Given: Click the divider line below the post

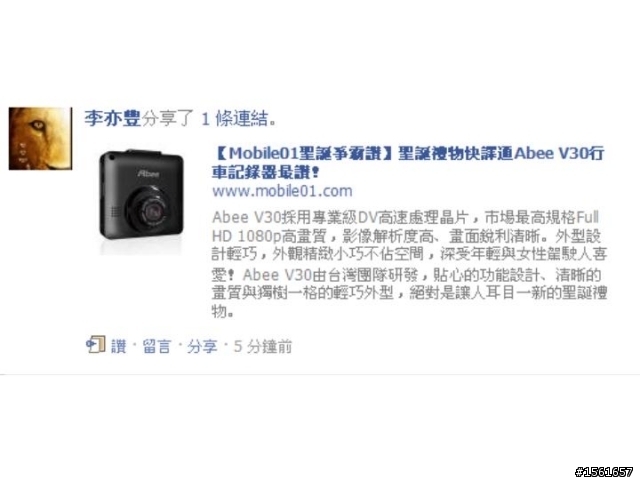Looking at the screenshot, I should tap(320, 374).
